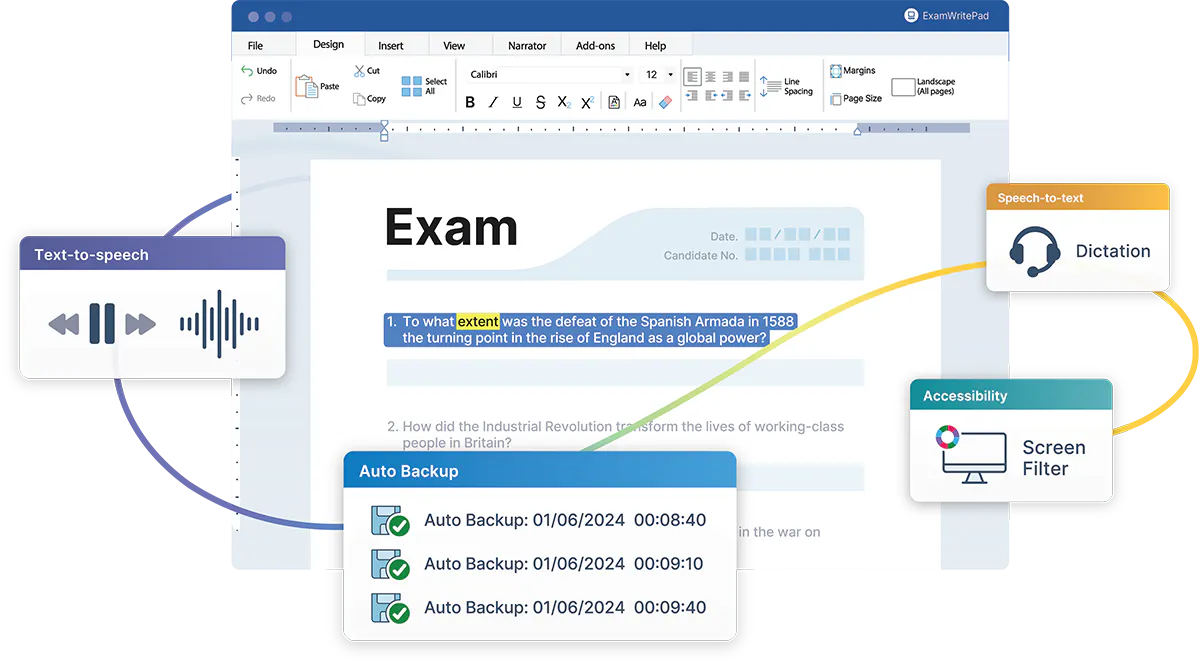
Task: Align text to the right
Action: (727, 76)
